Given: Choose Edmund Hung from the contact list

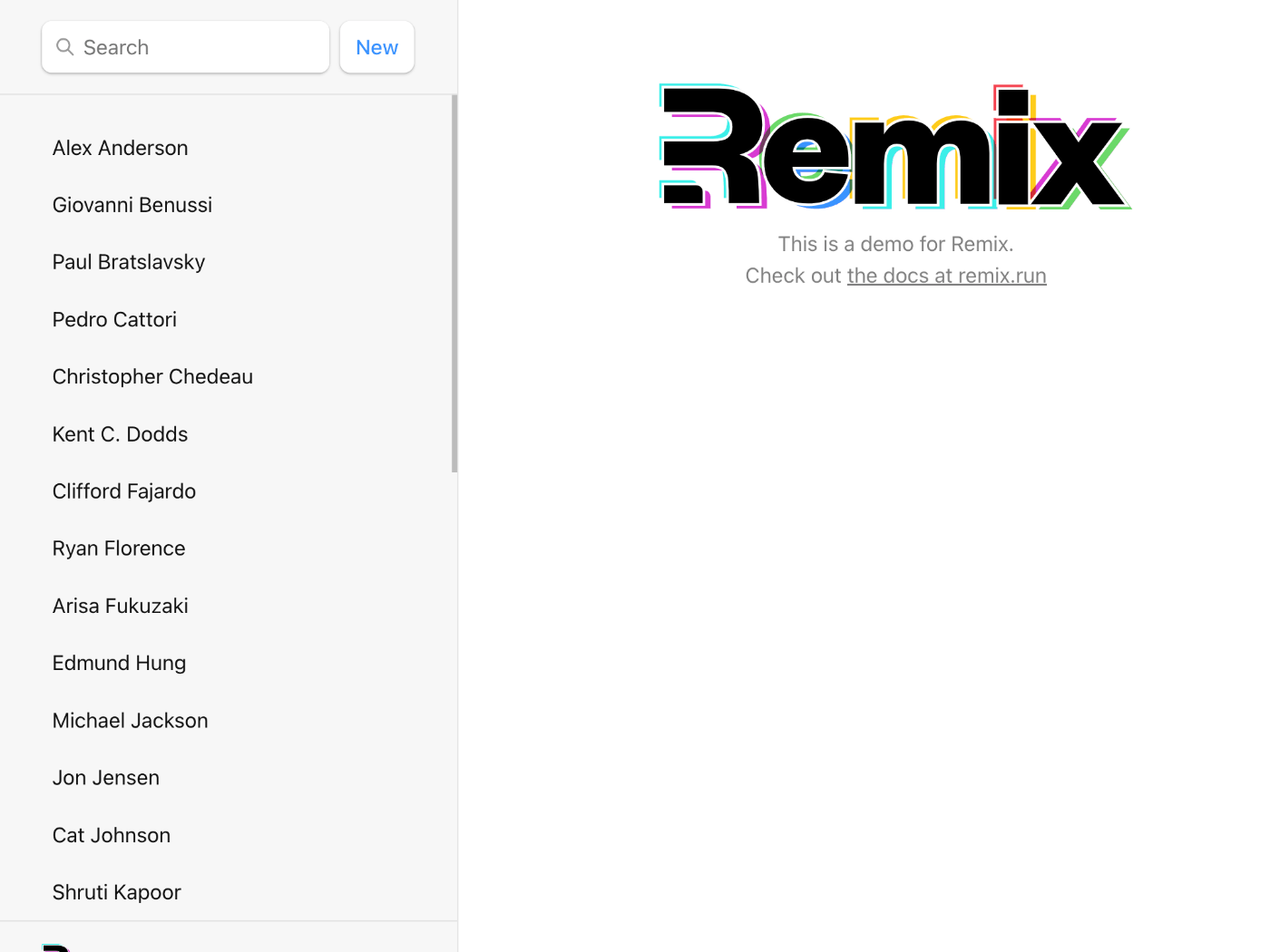Looking at the screenshot, I should click(x=229, y=663).
